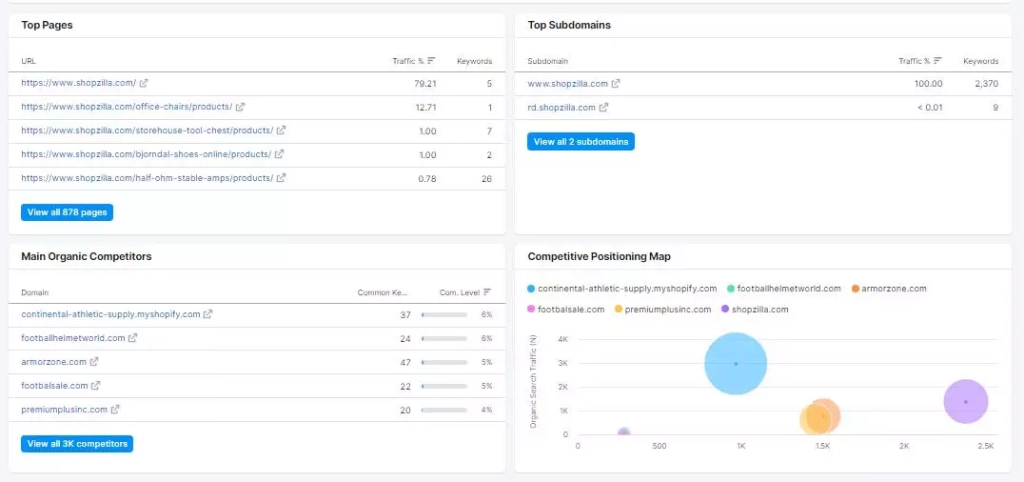The image size is (1024, 482).
Task: Toggle premiumplusinc.com yellow legend dot
Action: (618, 309)
